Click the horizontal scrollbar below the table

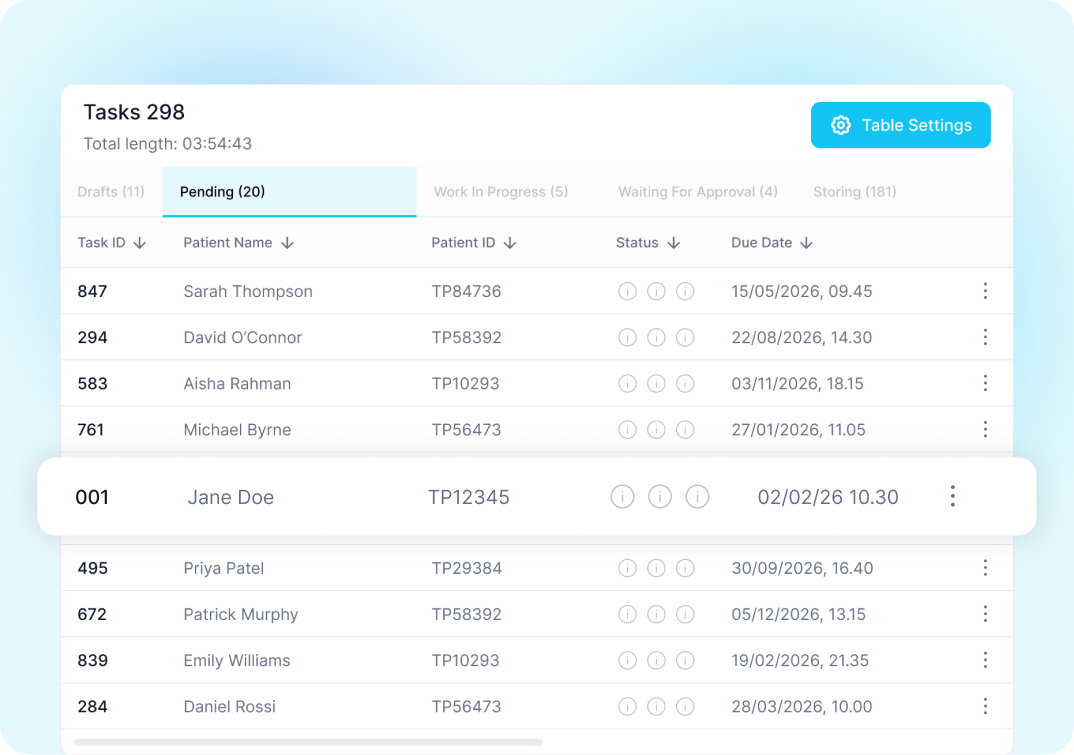coord(308,742)
